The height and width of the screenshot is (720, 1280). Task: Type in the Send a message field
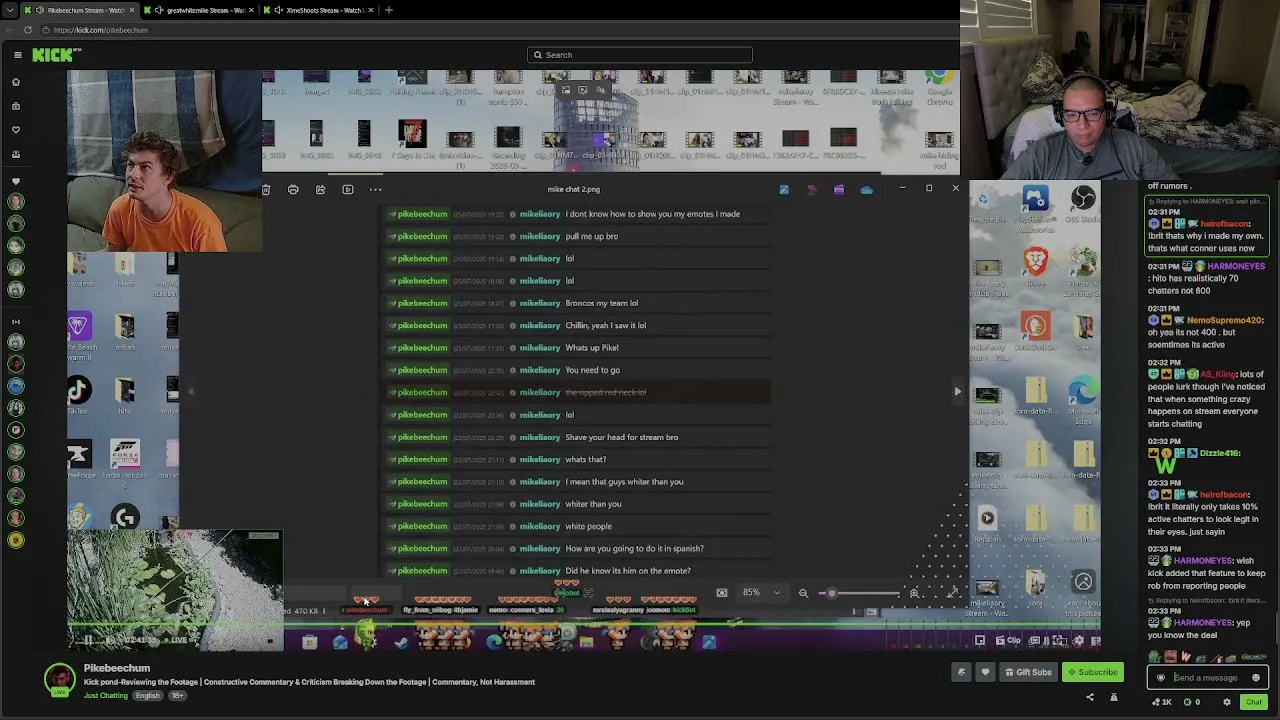point(1207,678)
